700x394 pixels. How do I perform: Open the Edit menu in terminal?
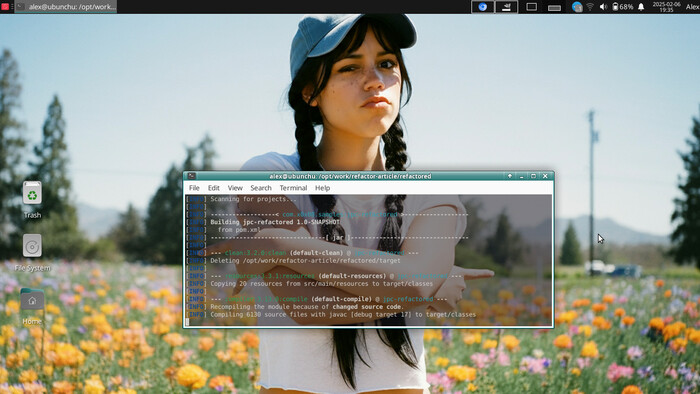pos(213,188)
